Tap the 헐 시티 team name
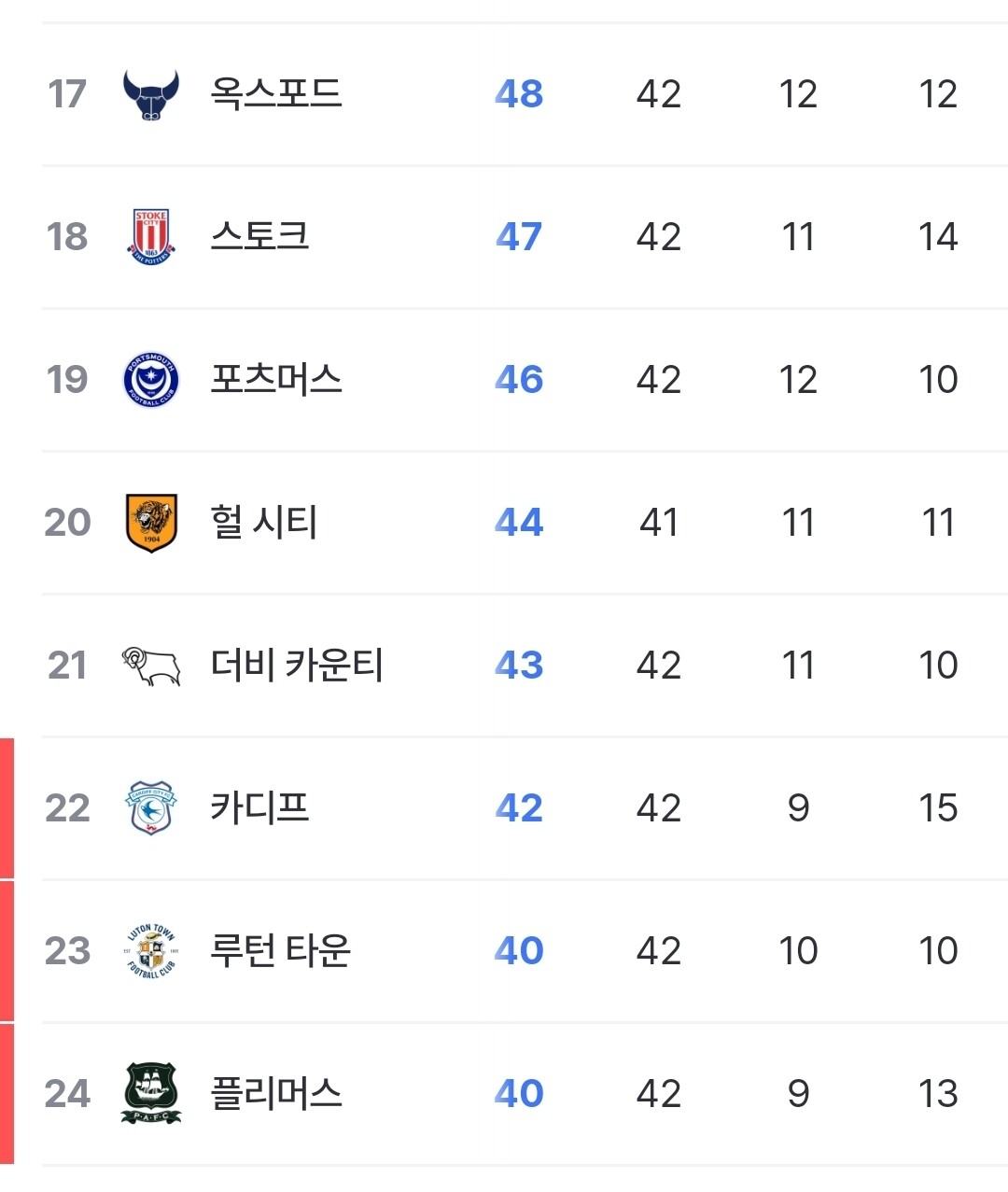The image size is (1008, 1192). (264, 522)
